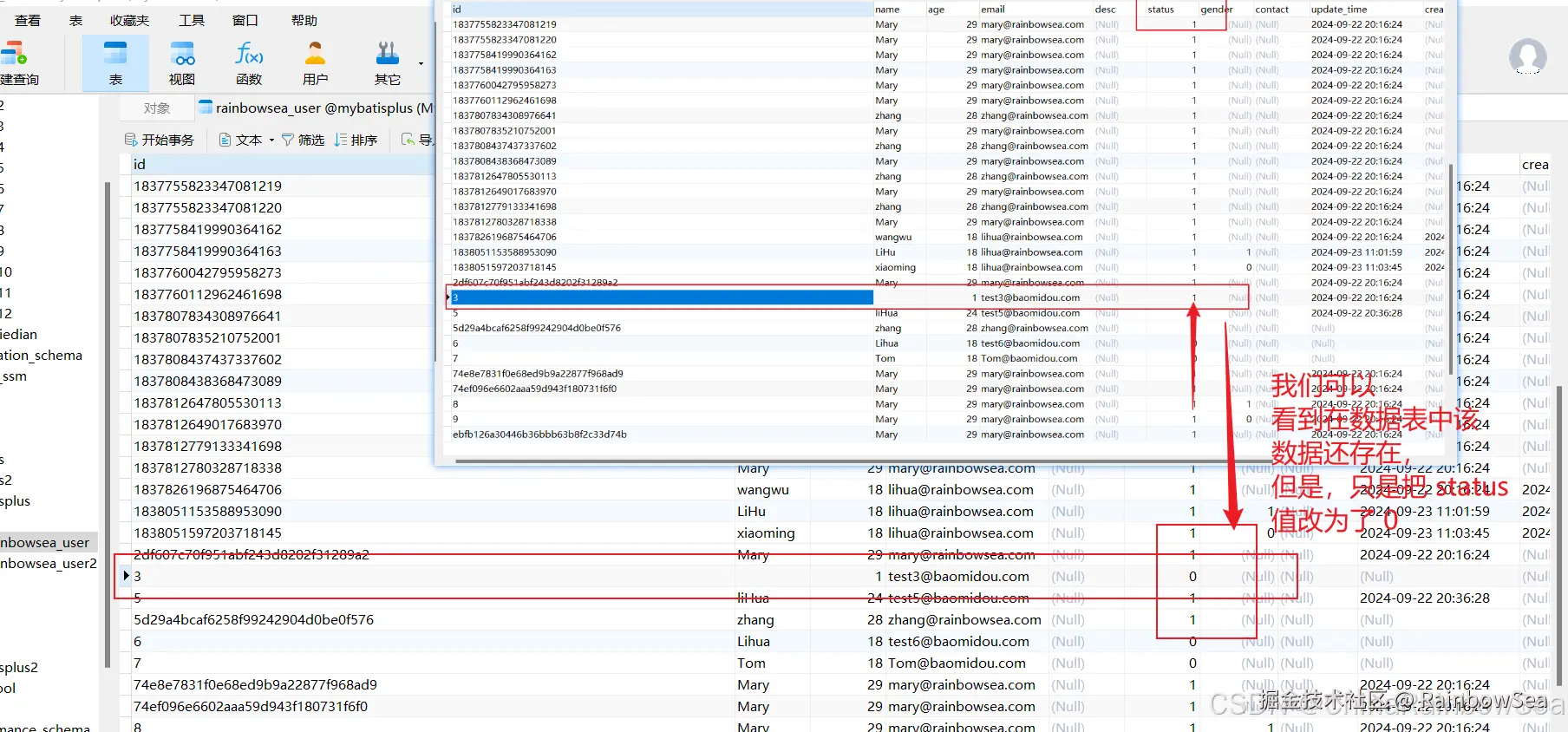
Task: Select id cell 1837826196875464706 in main grid
Action: pyautogui.click(x=207, y=489)
